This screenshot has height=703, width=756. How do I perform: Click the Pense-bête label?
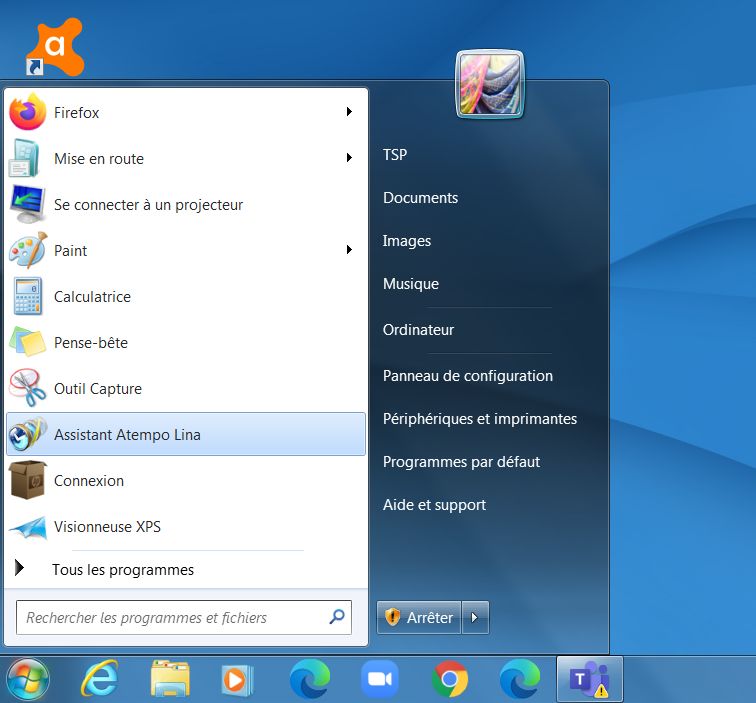coord(91,343)
